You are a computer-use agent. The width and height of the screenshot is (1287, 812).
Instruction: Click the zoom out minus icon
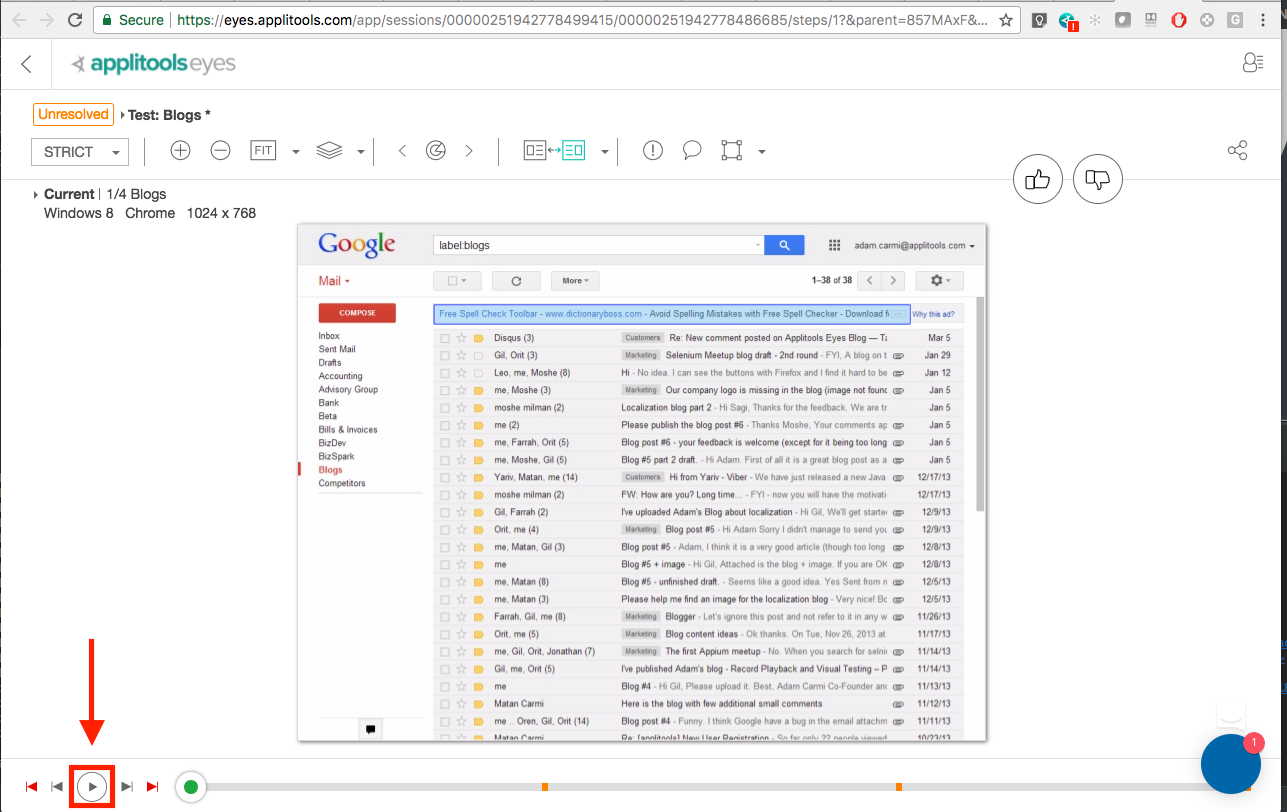pos(221,151)
